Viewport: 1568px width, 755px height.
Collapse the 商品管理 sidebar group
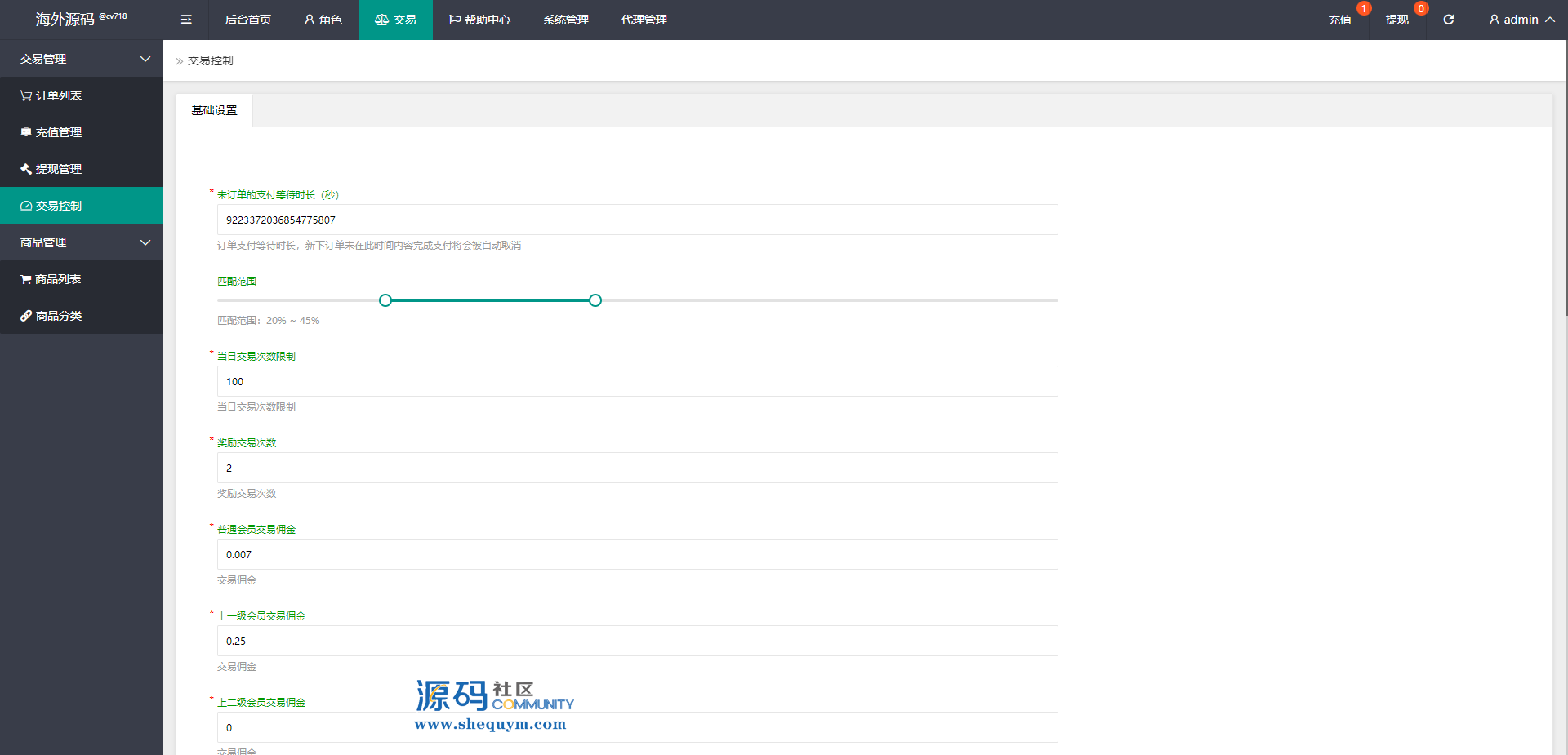point(82,242)
